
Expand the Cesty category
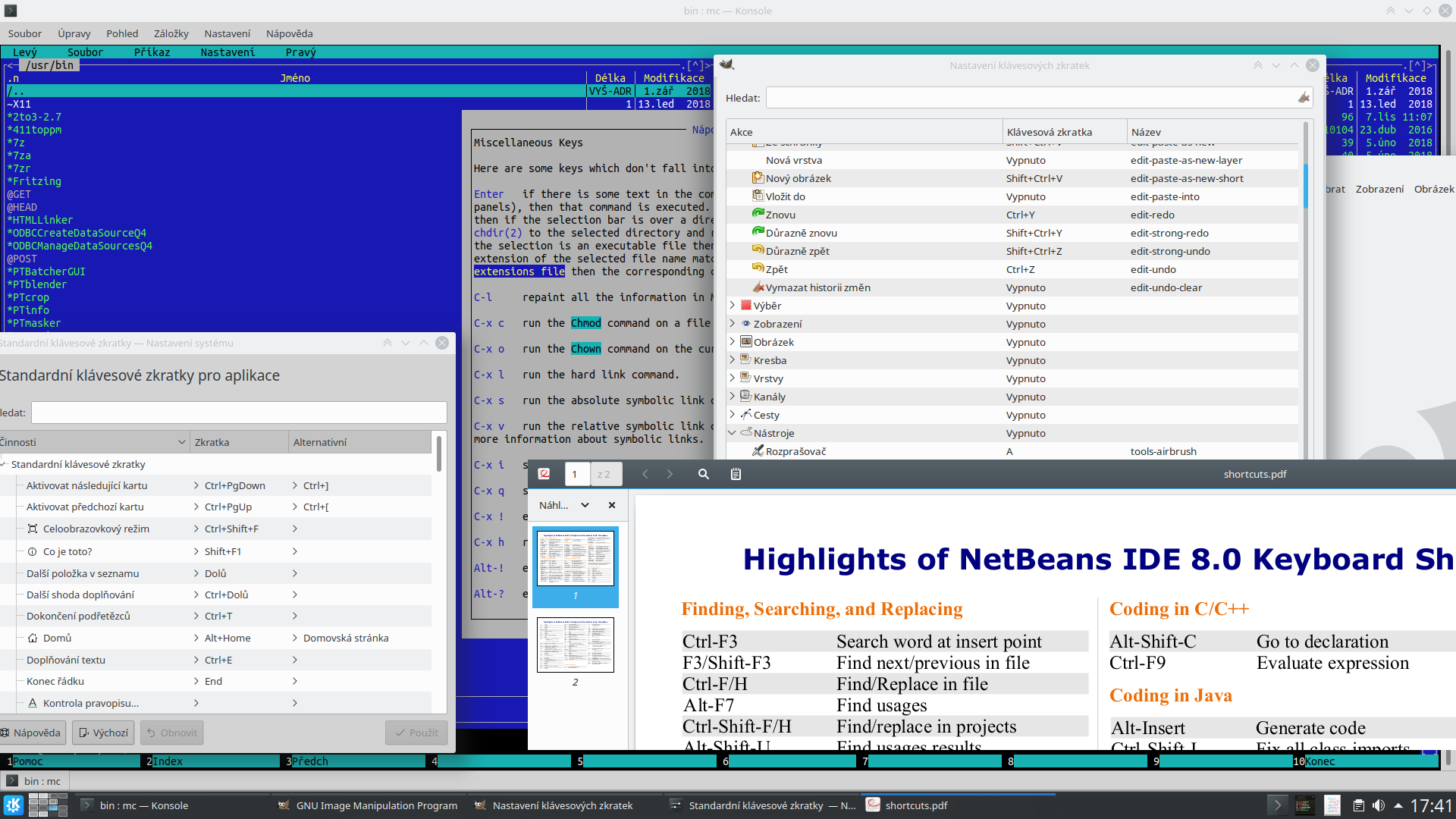pos(733,414)
